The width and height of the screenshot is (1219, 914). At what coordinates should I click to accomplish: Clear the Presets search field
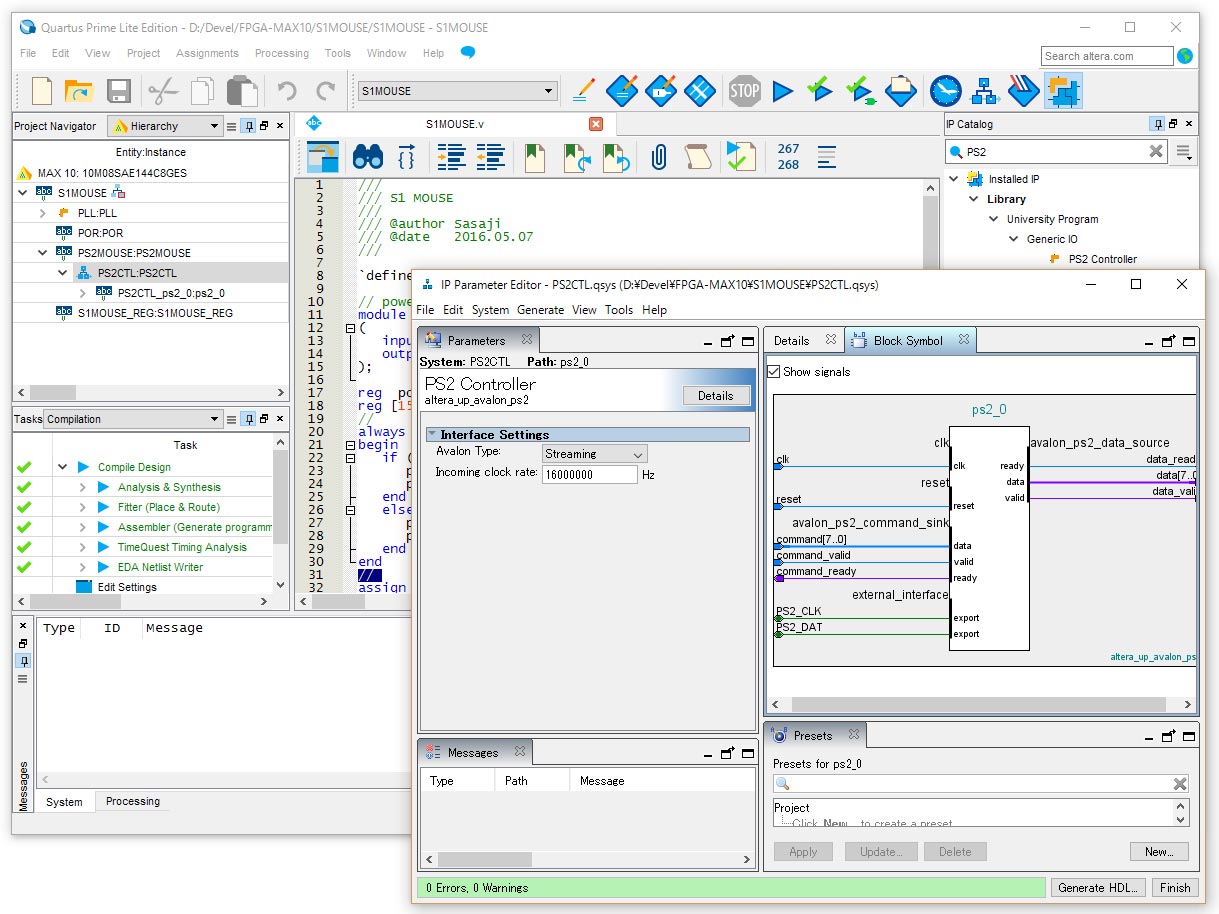click(1180, 784)
